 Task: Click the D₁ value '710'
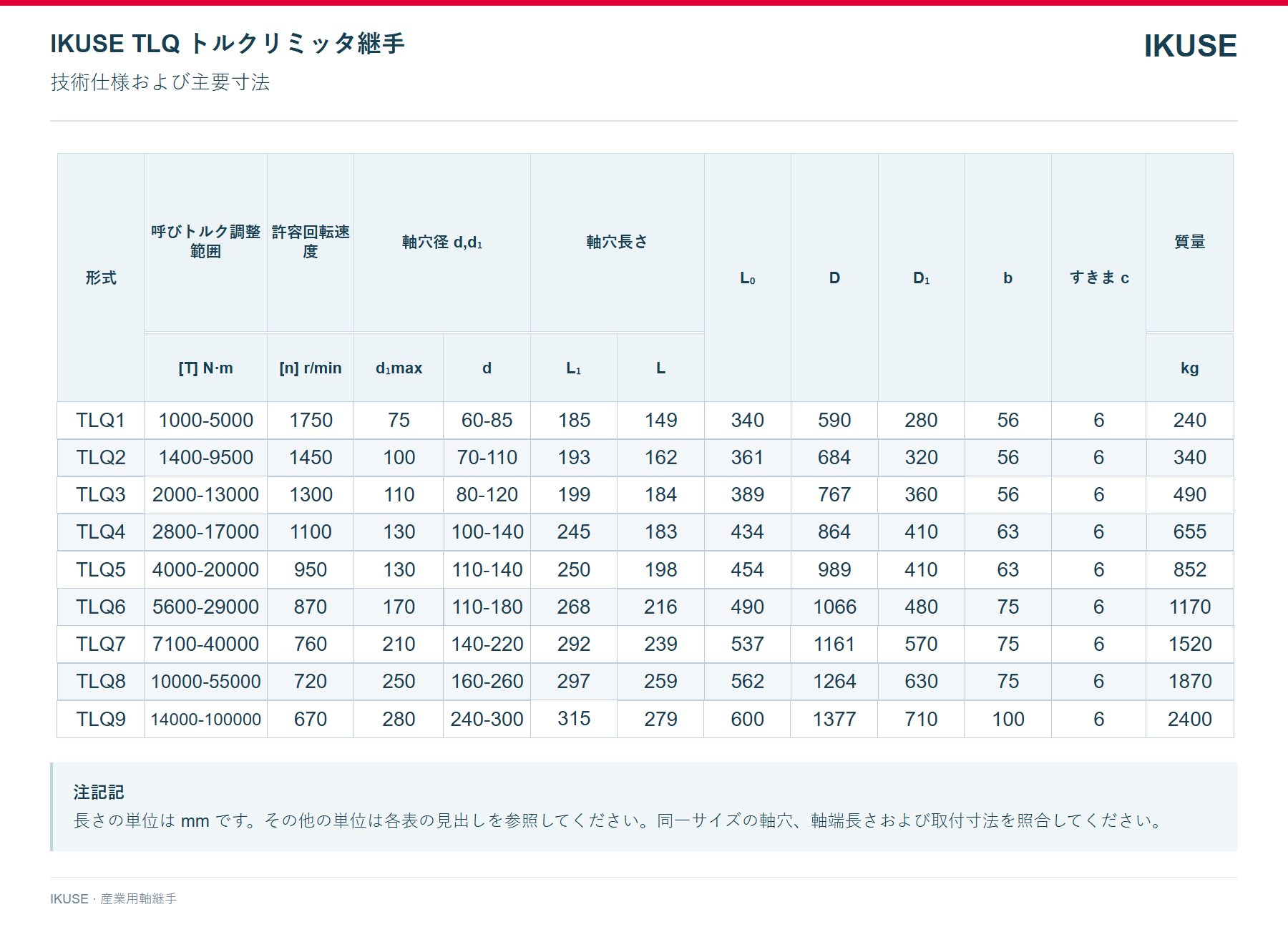[921, 719]
